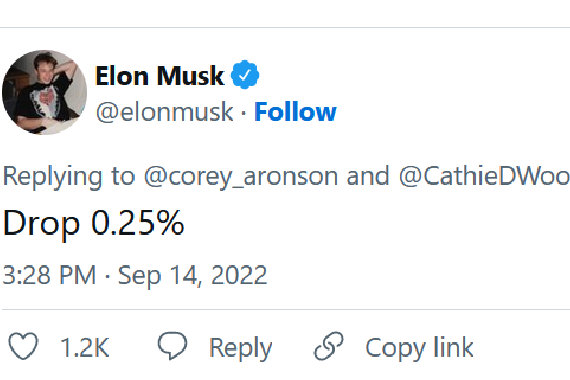
Task: Follow the account via Follow link
Action: pyautogui.click(x=295, y=112)
